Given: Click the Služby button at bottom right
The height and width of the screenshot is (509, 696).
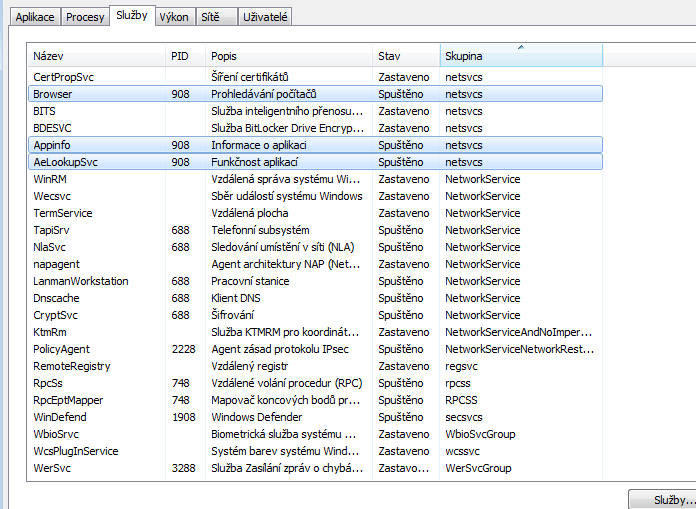Looking at the screenshot, I should coord(662,499).
